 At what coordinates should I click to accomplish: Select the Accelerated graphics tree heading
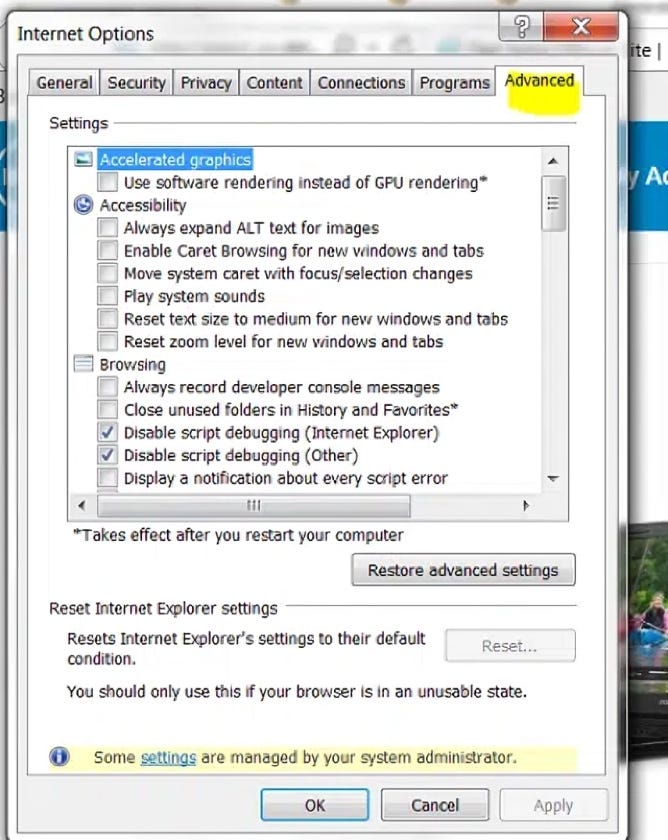175,160
